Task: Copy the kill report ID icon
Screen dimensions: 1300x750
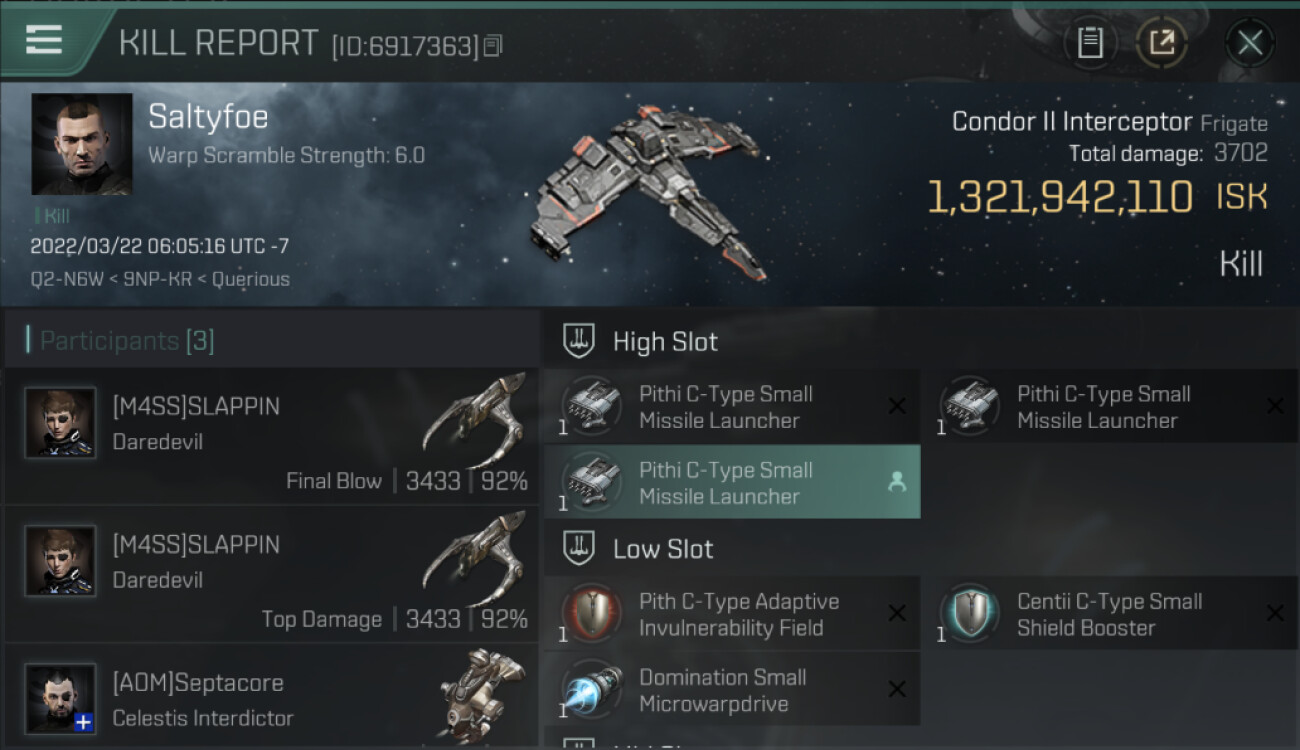Action: point(493,46)
